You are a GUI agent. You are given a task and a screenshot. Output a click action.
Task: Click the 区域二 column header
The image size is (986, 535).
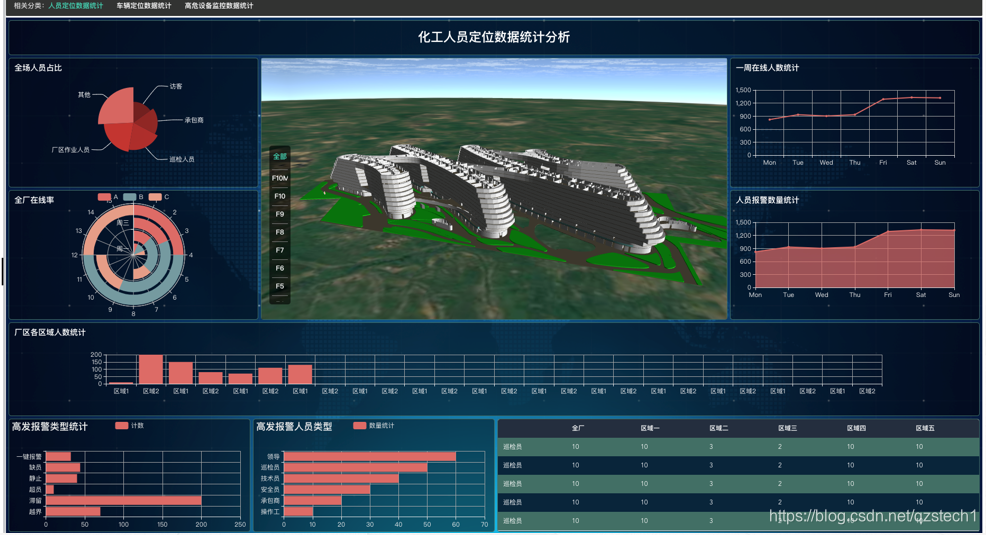719,428
